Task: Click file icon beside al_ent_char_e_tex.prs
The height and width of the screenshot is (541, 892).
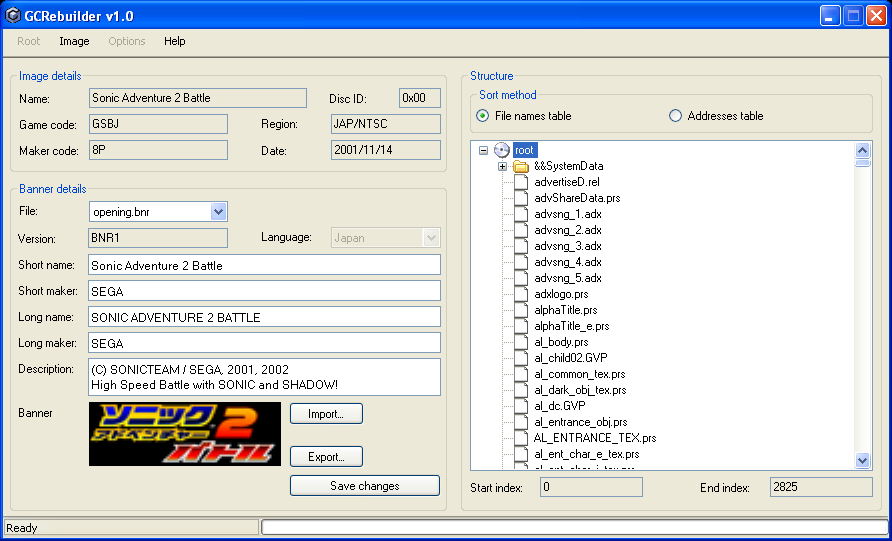Action: pos(521,454)
